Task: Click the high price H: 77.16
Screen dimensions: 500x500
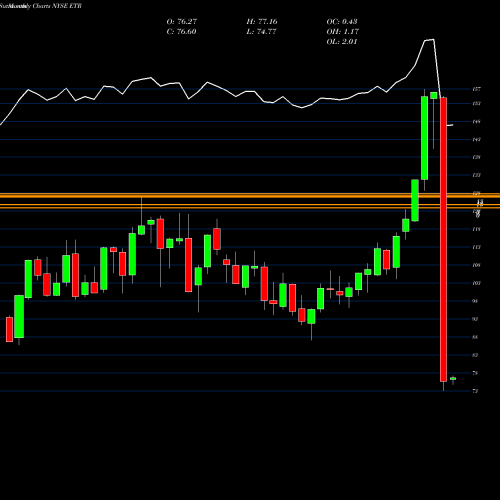Action: [262, 22]
